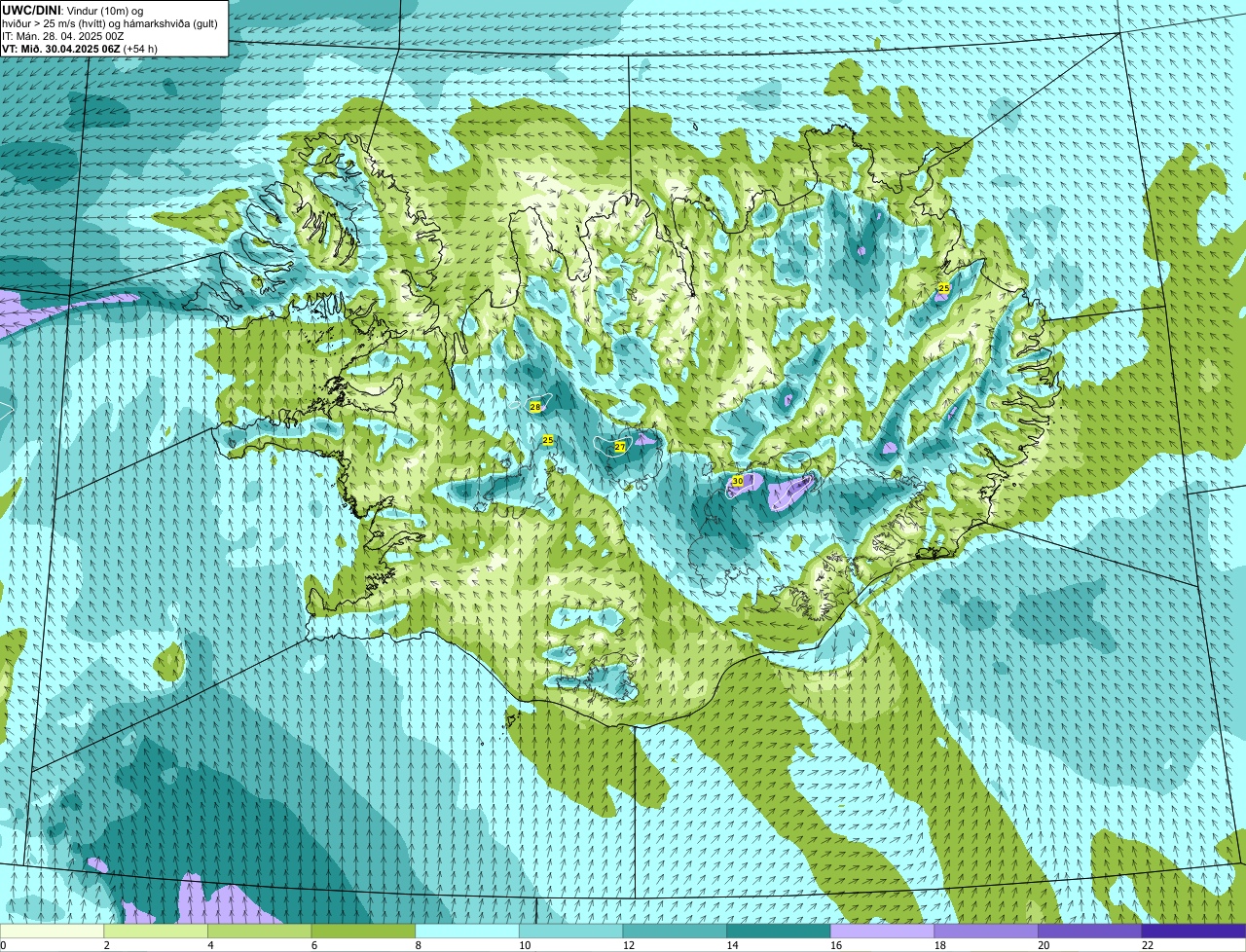Click the yellow gust marker labeled 30
The width and height of the screenshot is (1246, 952).
[x=737, y=481]
